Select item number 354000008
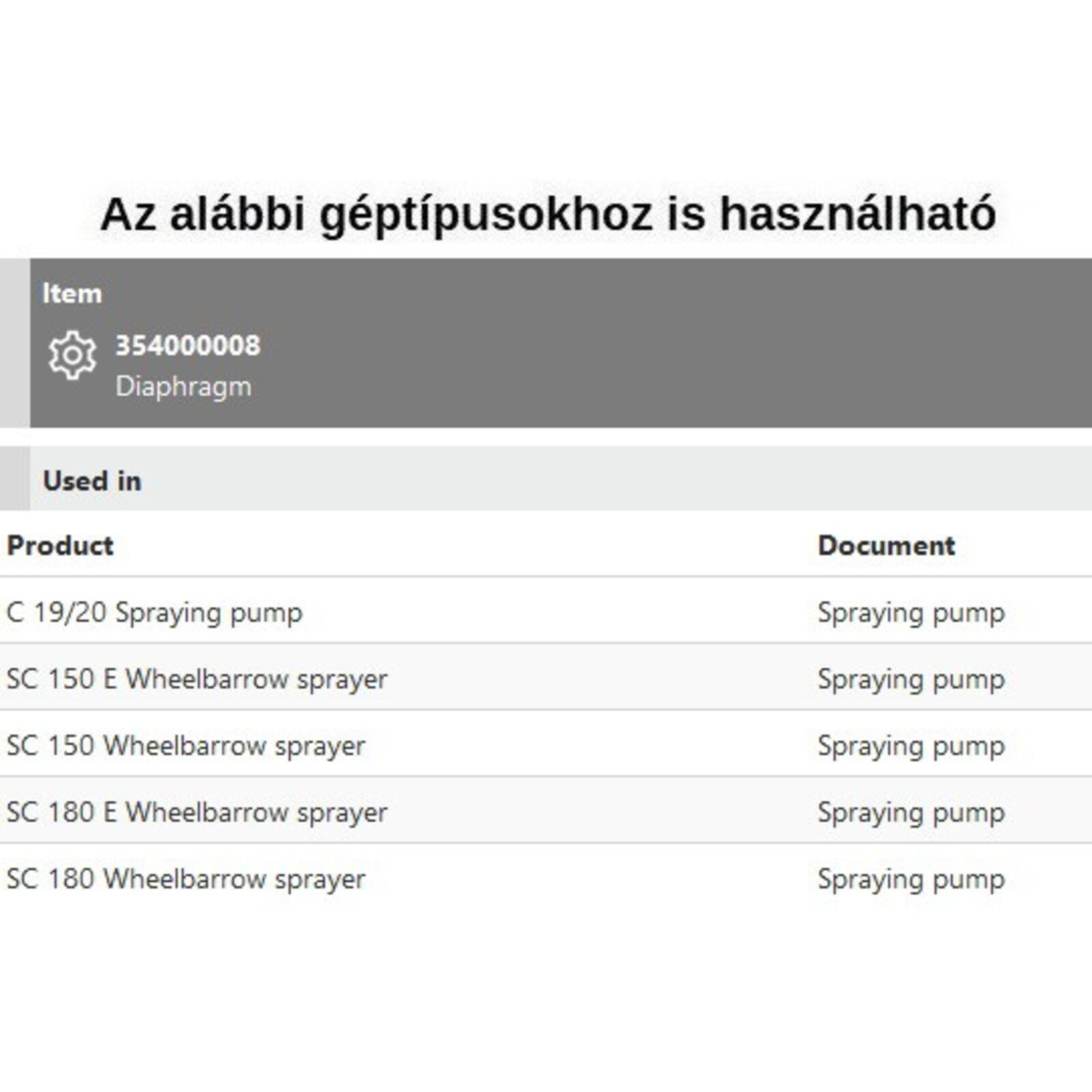 click(x=188, y=345)
